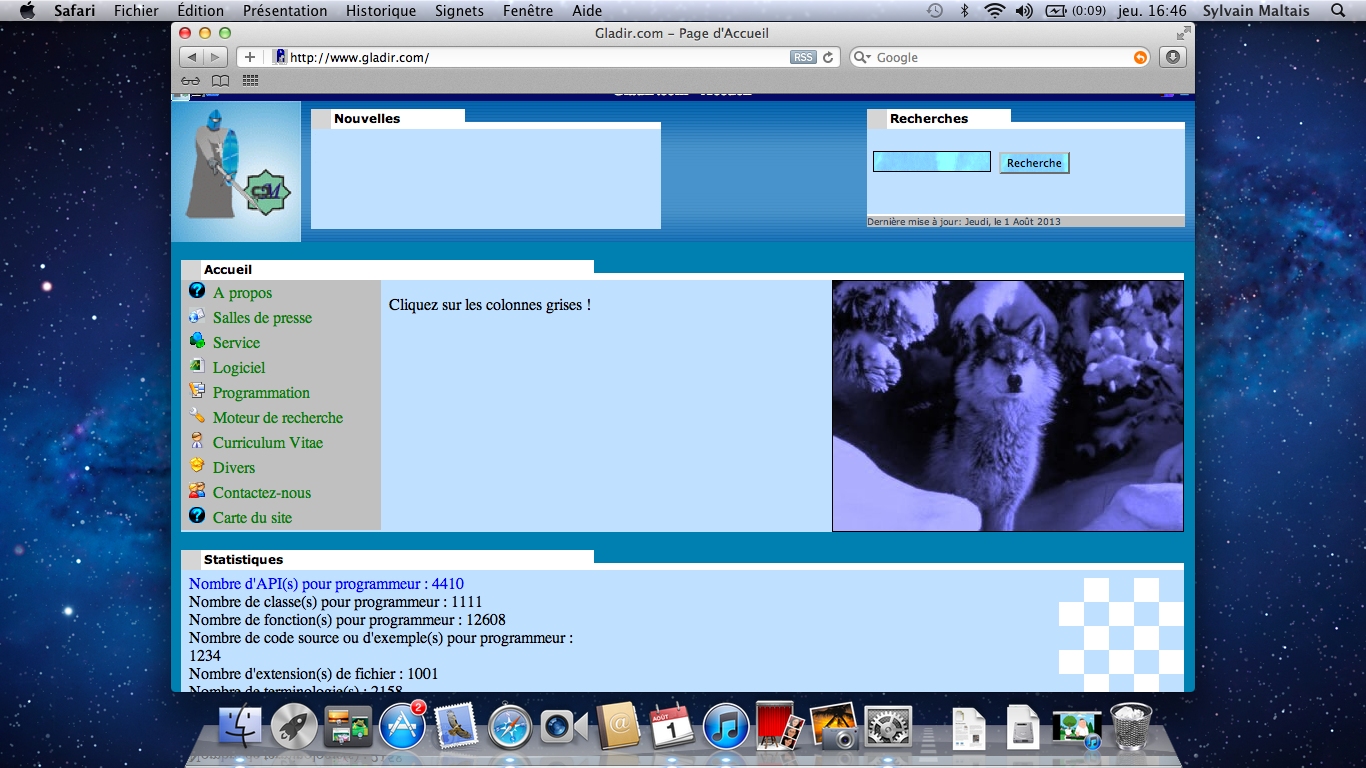Click the wolf photo on the page
Viewport: 1366px width, 768px height.
[1007, 406]
